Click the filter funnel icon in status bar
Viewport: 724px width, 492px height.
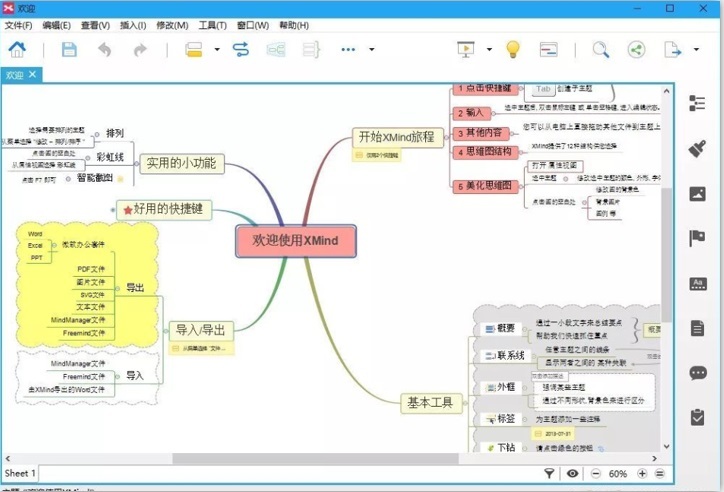point(549,473)
